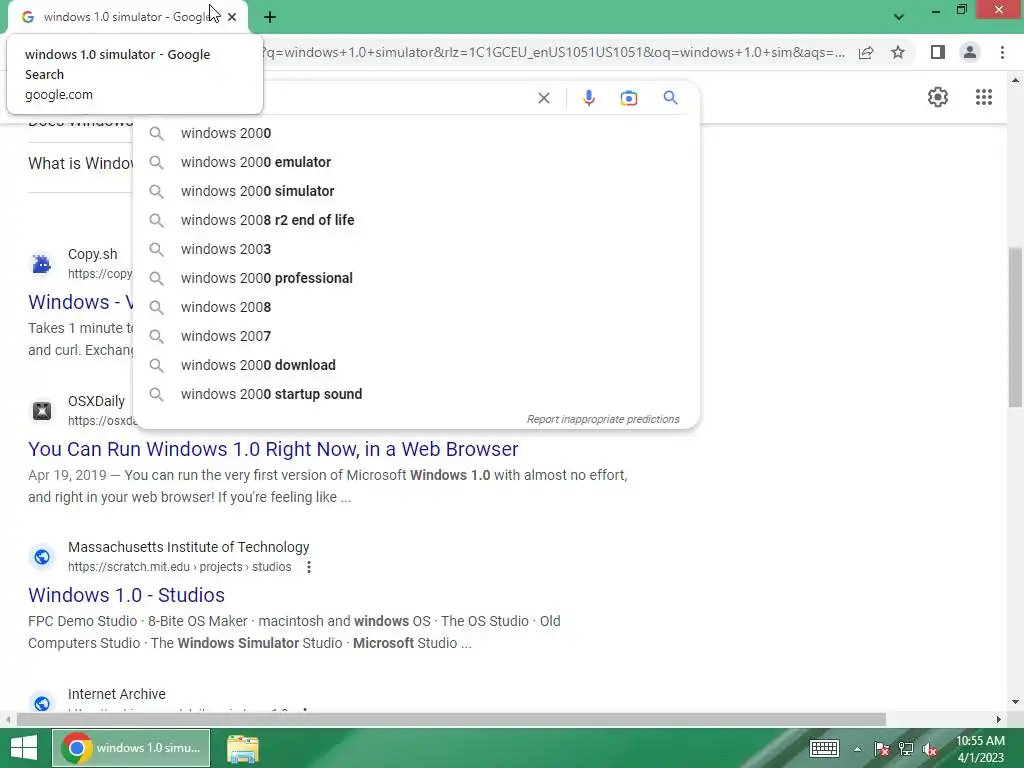Click the scroll right arrow
This screenshot has height=768, width=1024.
tap(998, 720)
